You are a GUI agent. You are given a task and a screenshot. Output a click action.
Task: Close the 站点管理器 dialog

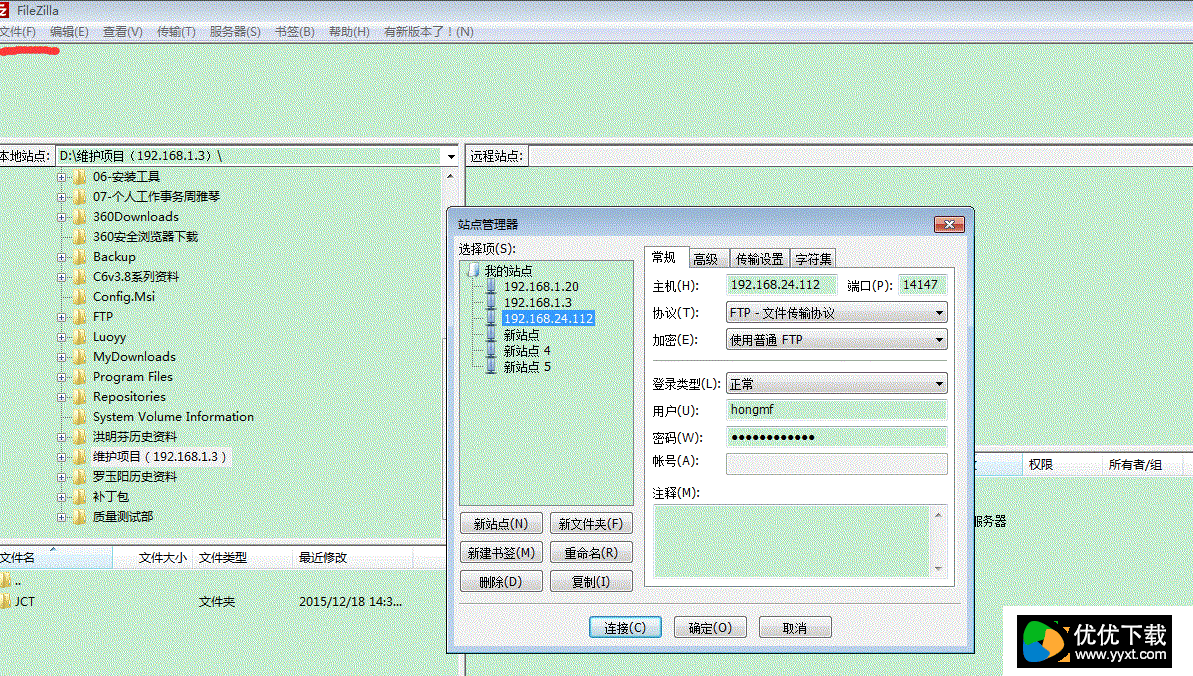(949, 225)
